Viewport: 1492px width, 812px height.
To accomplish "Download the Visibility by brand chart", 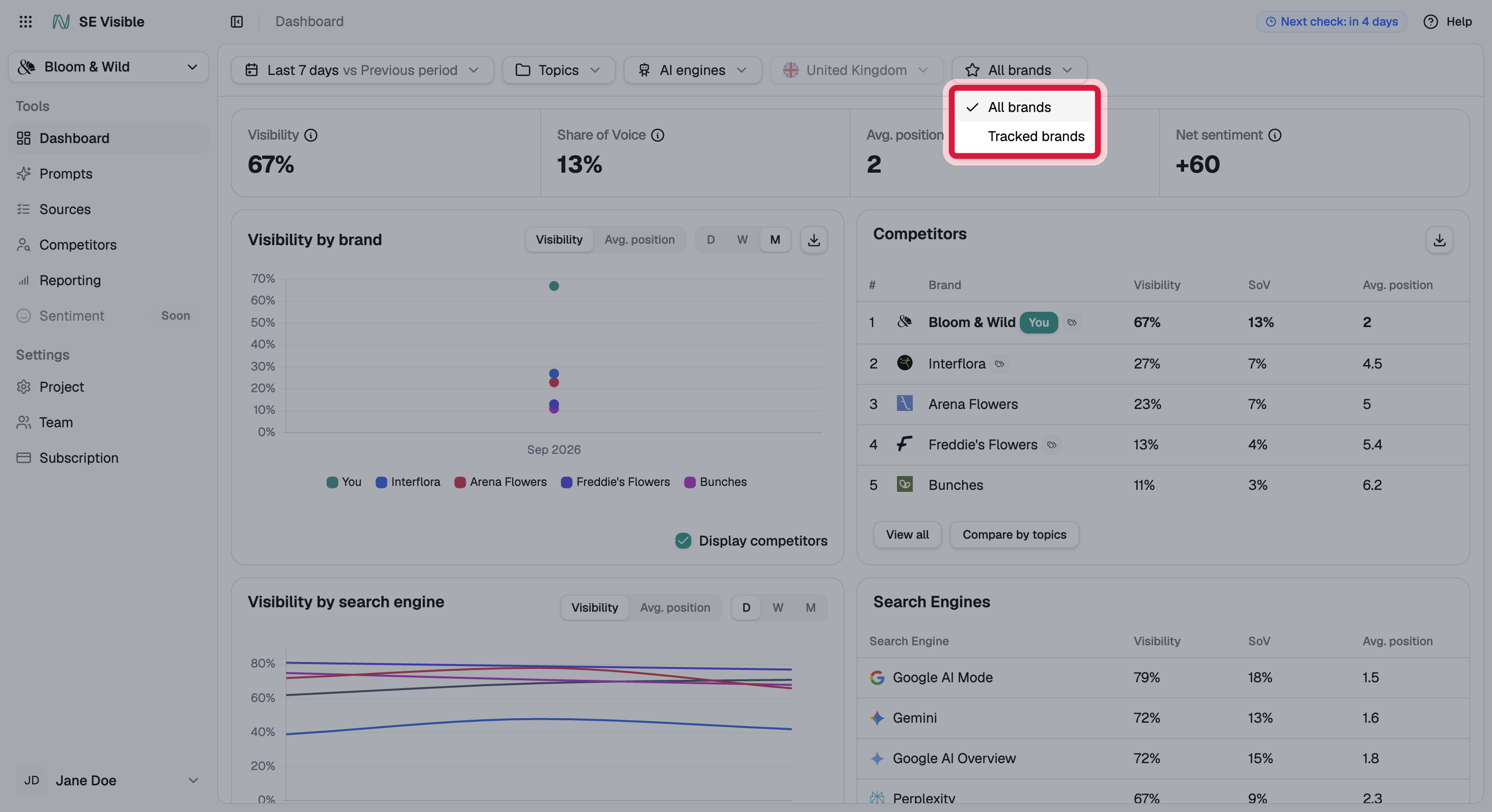I will [814, 240].
